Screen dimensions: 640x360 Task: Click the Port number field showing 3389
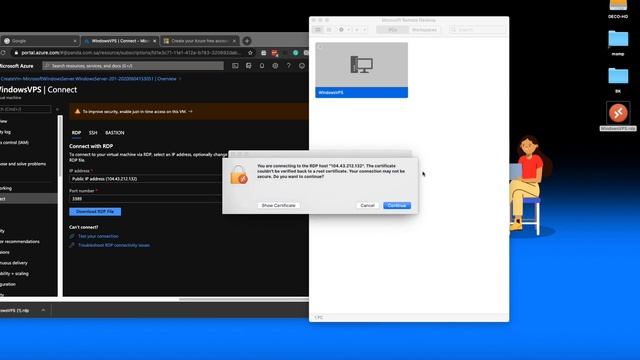(146, 199)
